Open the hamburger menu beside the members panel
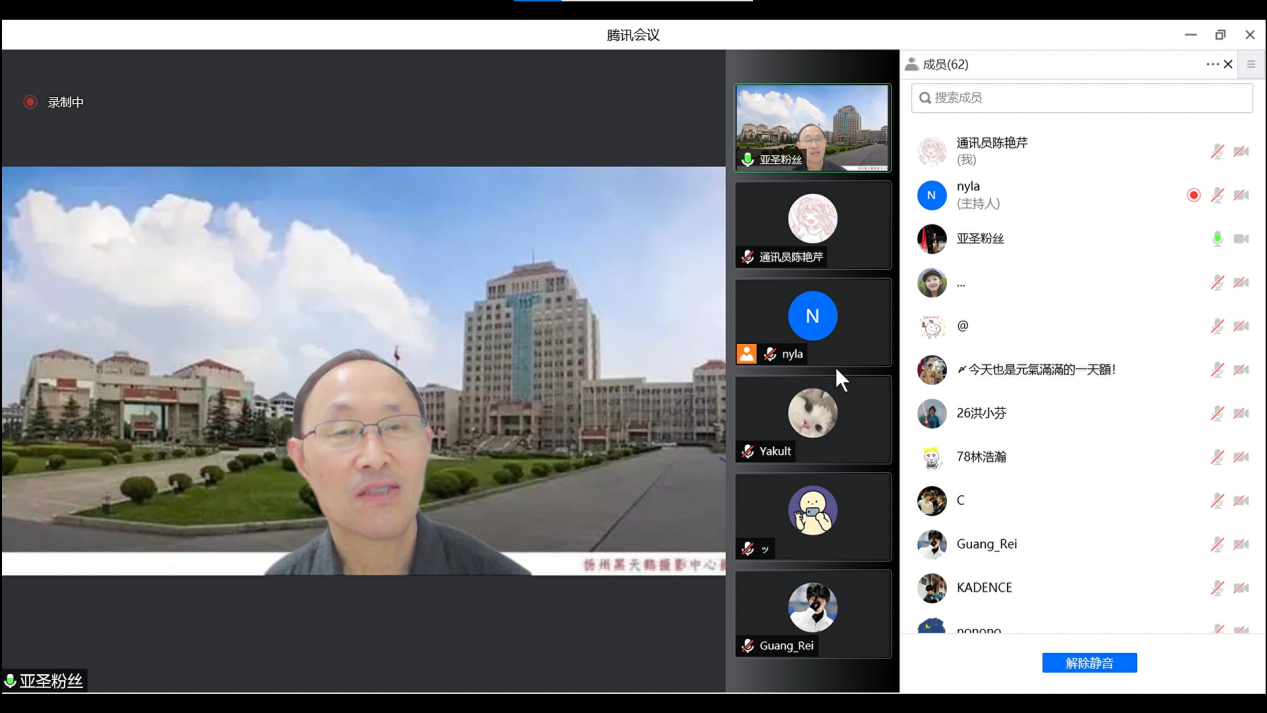 pos(1251,64)
